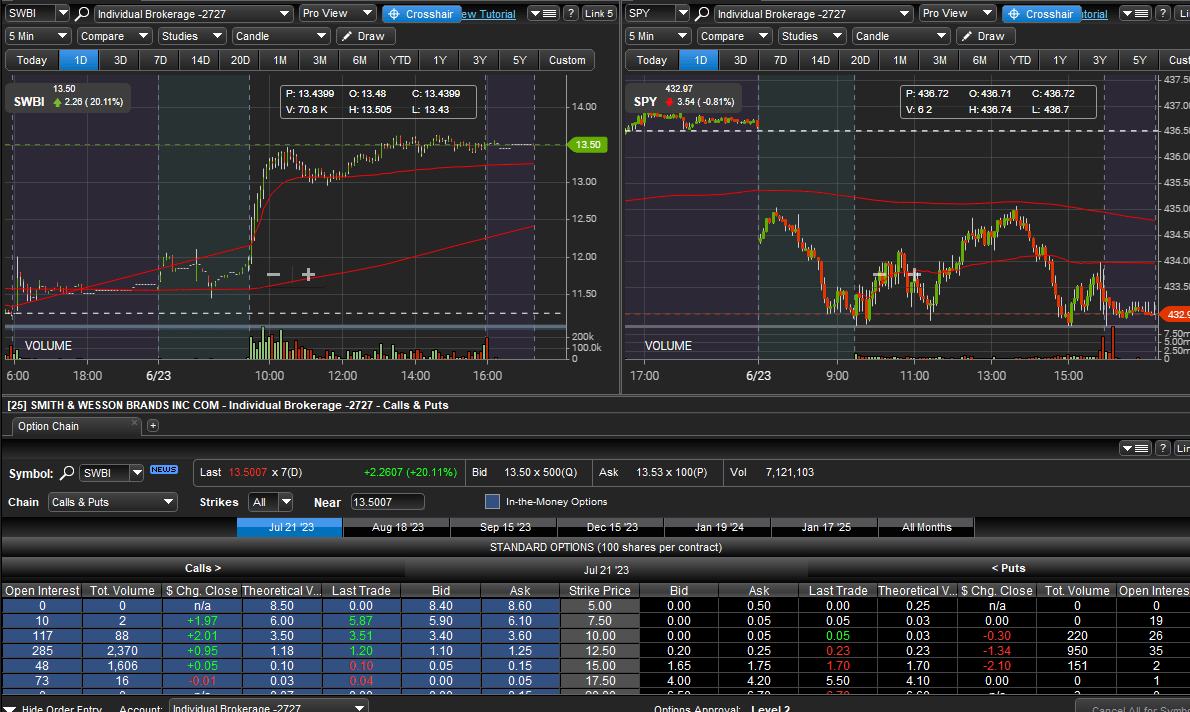This screenshot has width=1190, height=712.
Task: Click the call last trade 5.87 cell
Action: coord(360,621)
